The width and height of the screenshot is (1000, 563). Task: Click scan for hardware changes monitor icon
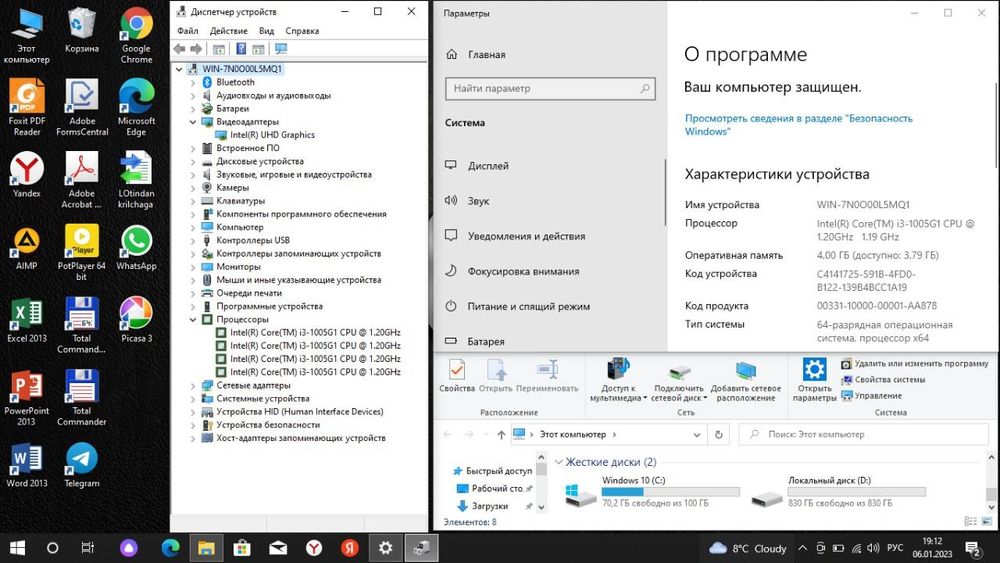281,49
